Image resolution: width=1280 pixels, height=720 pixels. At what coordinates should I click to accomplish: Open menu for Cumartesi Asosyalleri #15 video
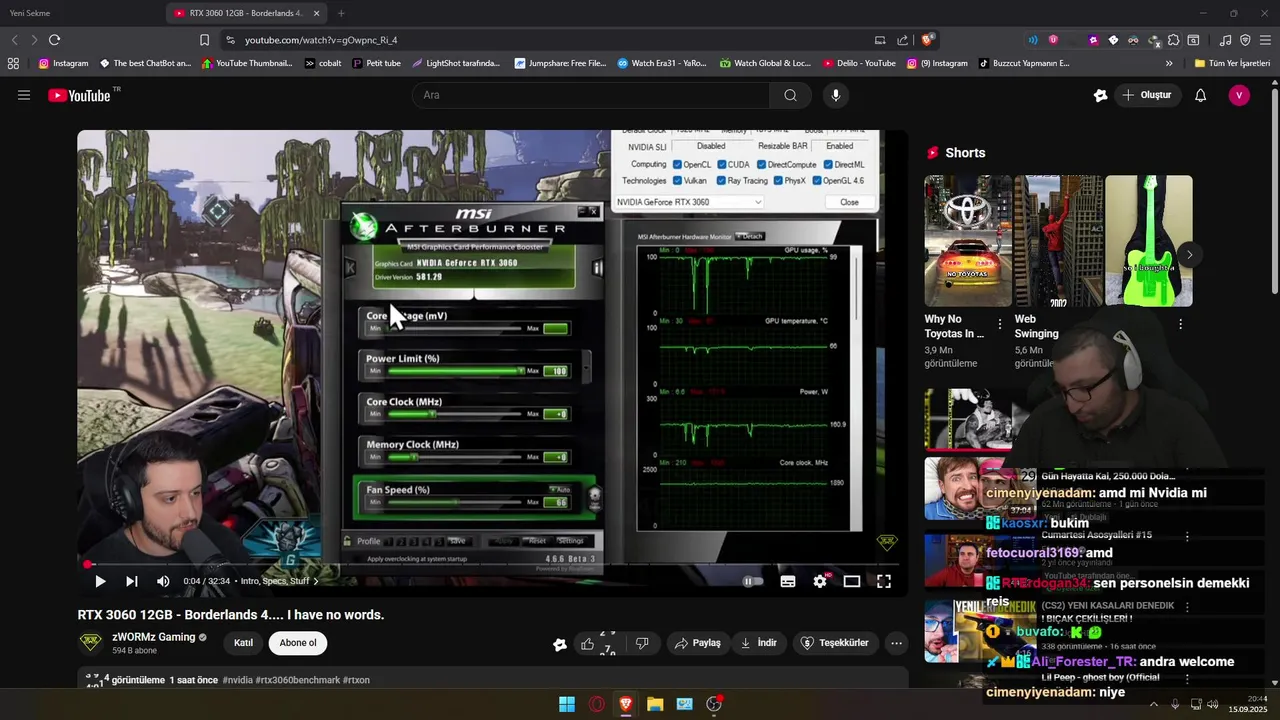click(x=1187, y=536)
